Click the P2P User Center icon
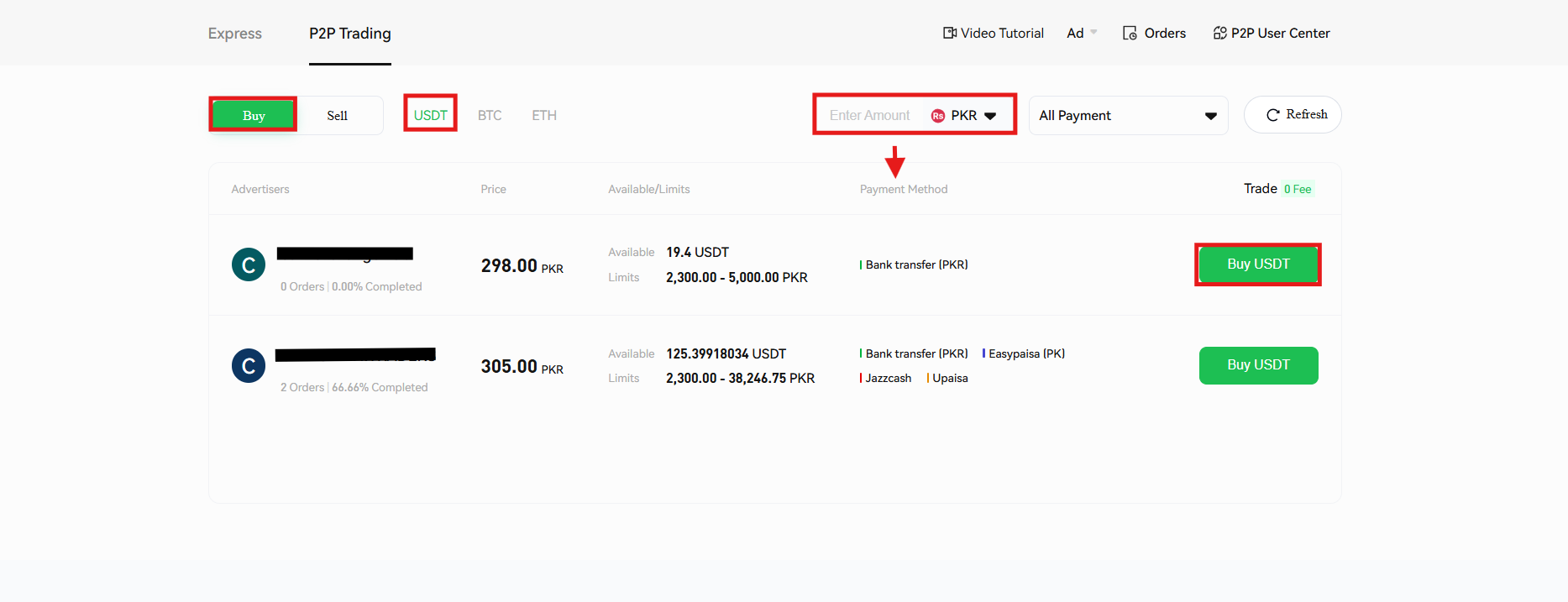1568x602 pixels. click(1220, 34)
